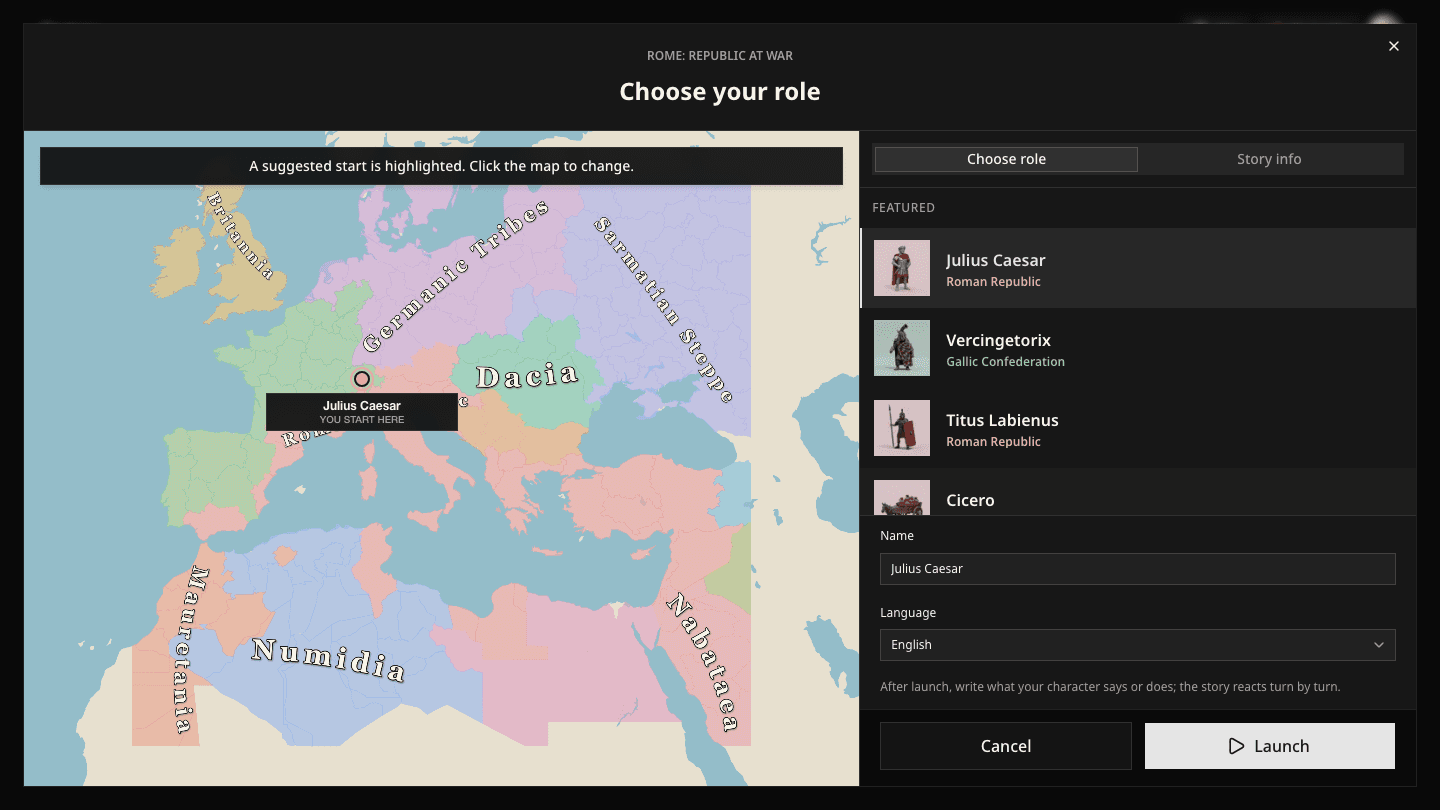Image resolution: width=1440 pixels, height=810 pixels.
Task: Open the Language dropdown
Action: point(1138,645)
